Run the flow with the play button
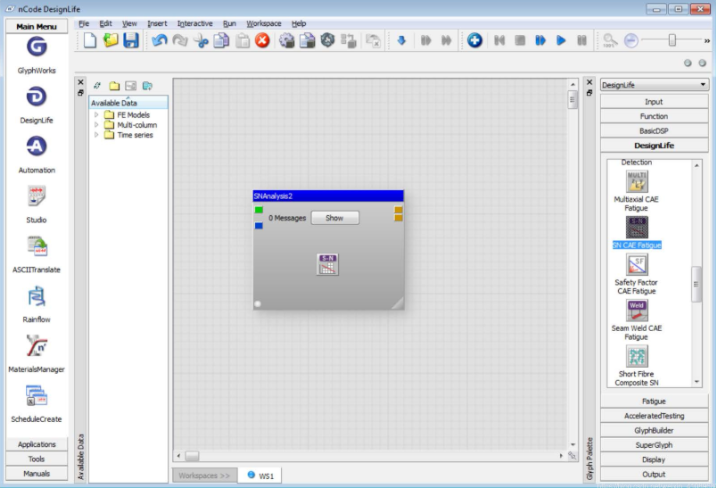Screen dimensions: 716x488 pyautogui.click(x=561, y=41)
